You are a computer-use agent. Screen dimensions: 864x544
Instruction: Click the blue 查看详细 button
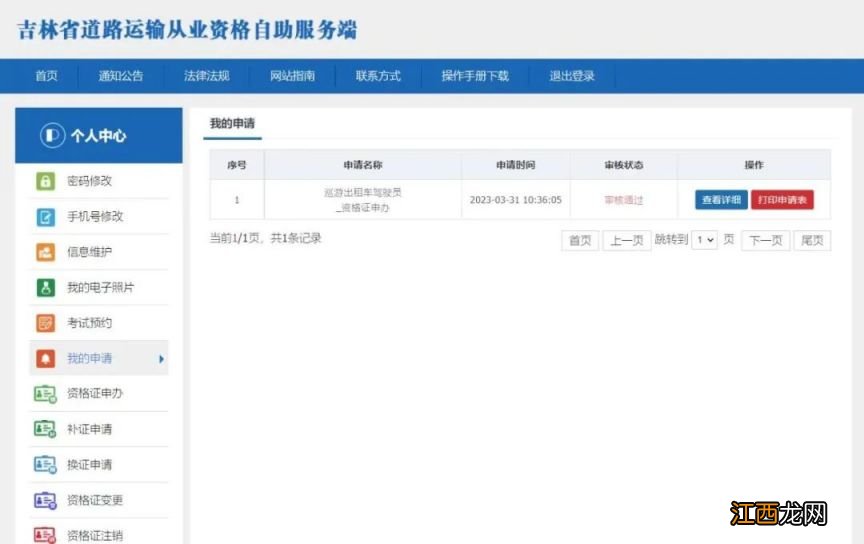721,200
